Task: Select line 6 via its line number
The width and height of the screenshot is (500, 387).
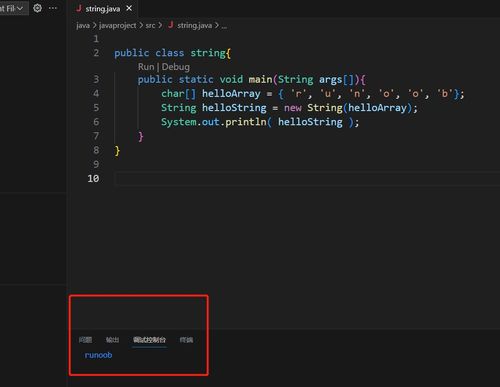Action: (x=96, y=122)
